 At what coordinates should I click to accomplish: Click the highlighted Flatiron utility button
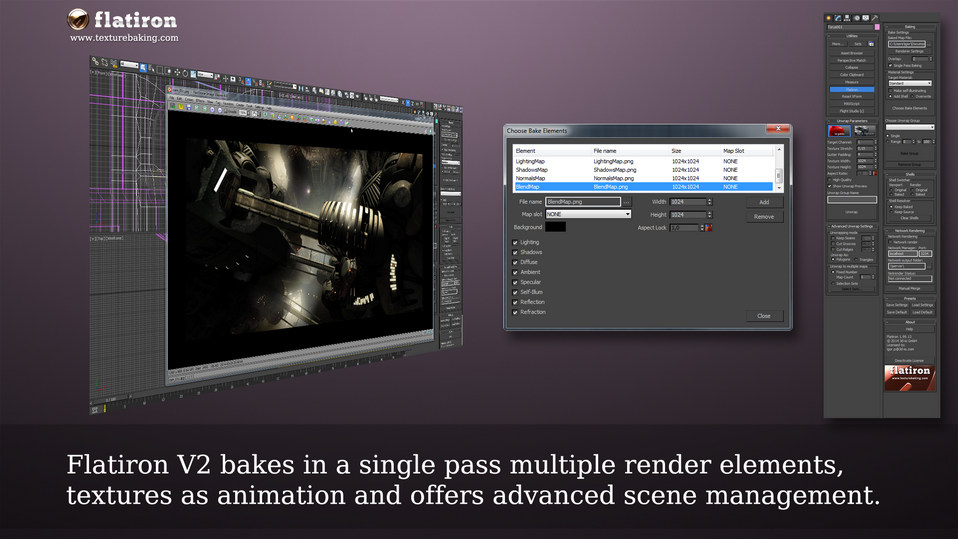(852, 89)
